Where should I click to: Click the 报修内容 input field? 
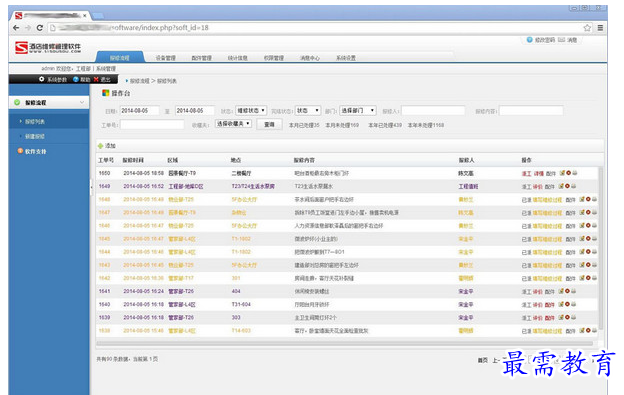click(x=531, y=111)
